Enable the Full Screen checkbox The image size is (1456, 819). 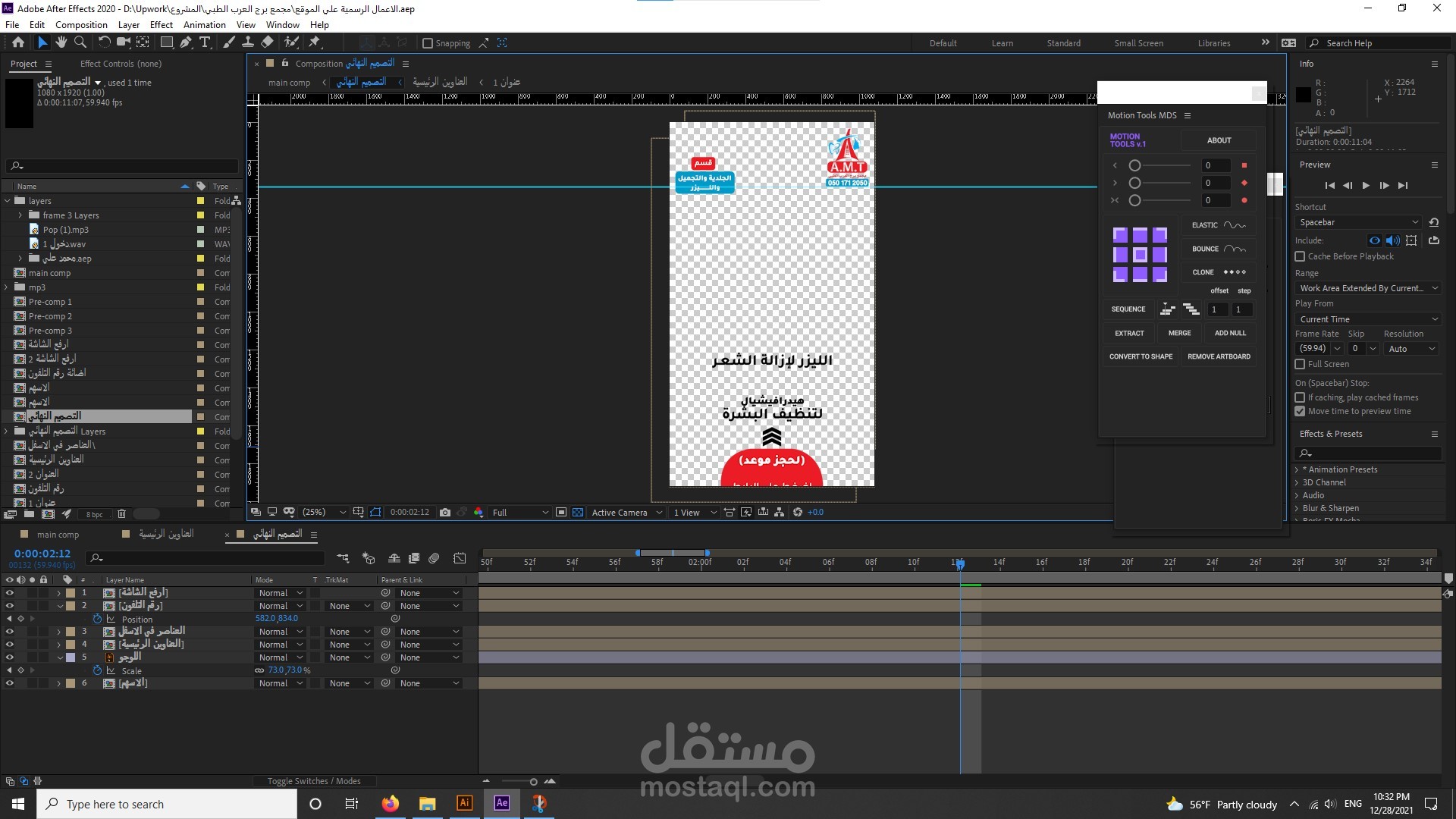[x=1300, y=364]
